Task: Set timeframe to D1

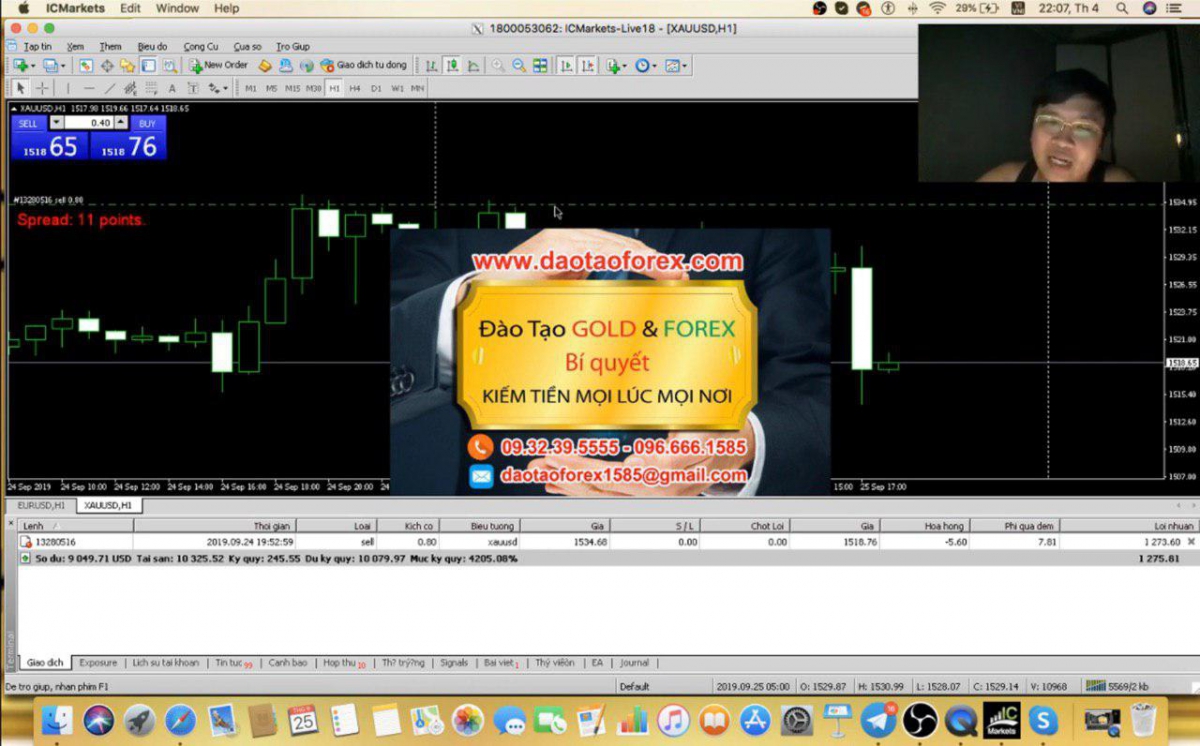Action: [376, 88]
